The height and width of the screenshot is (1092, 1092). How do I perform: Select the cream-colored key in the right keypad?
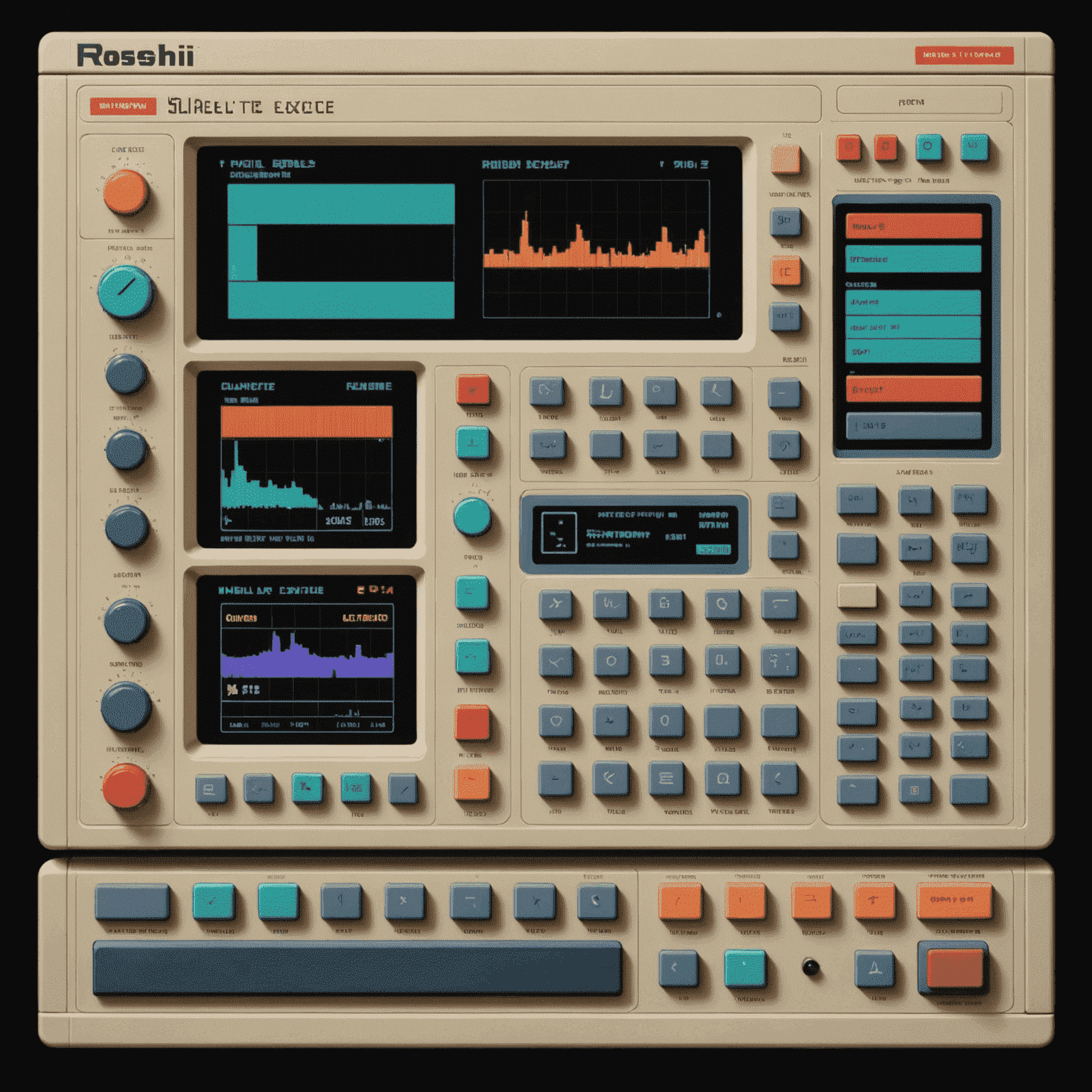[x=857, y=596]
